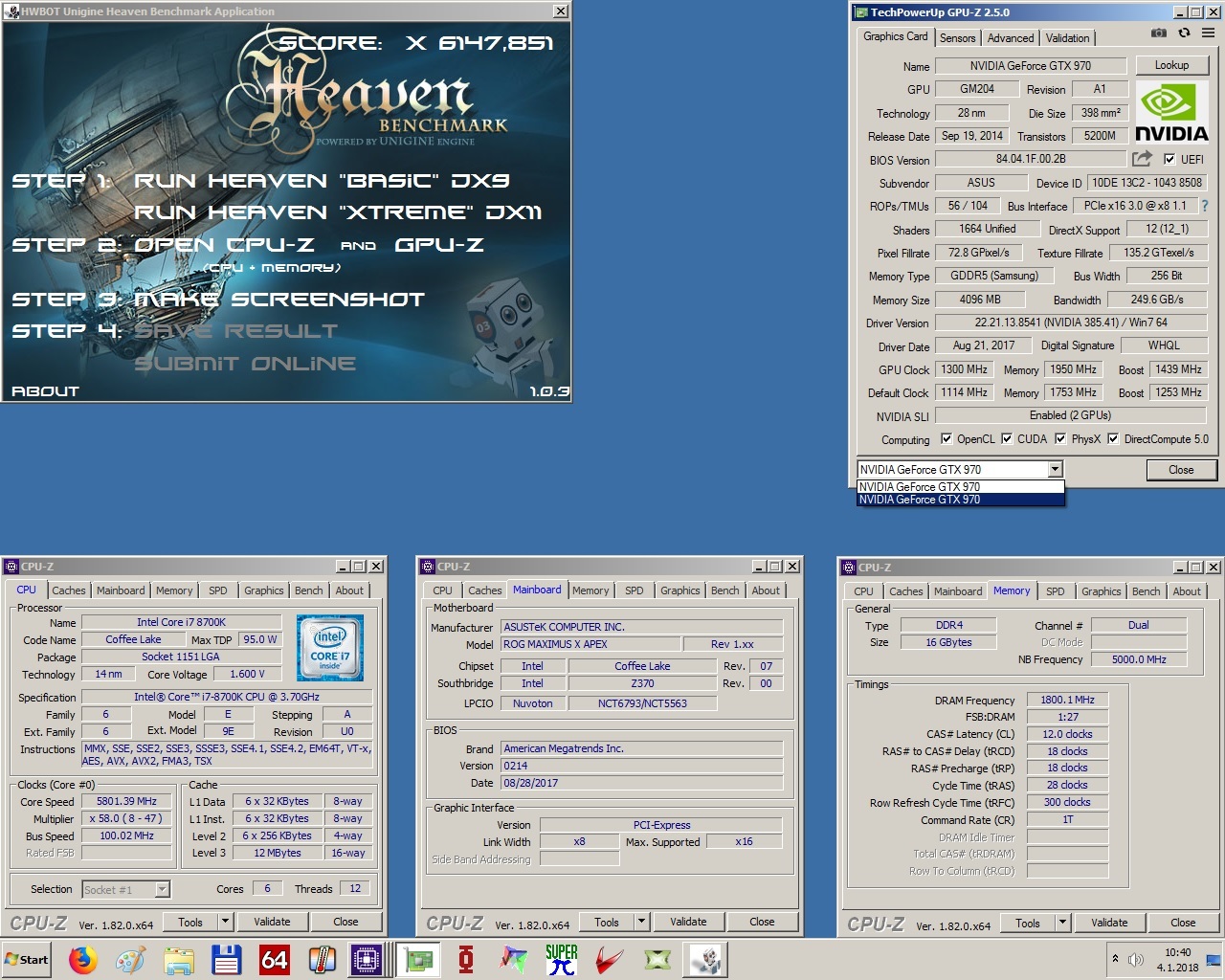Image resolution: width=1225 pixels, height=980 pixels.
Task: Click RUN HEAVEN "BASIC" DX9
Action: 322,180
